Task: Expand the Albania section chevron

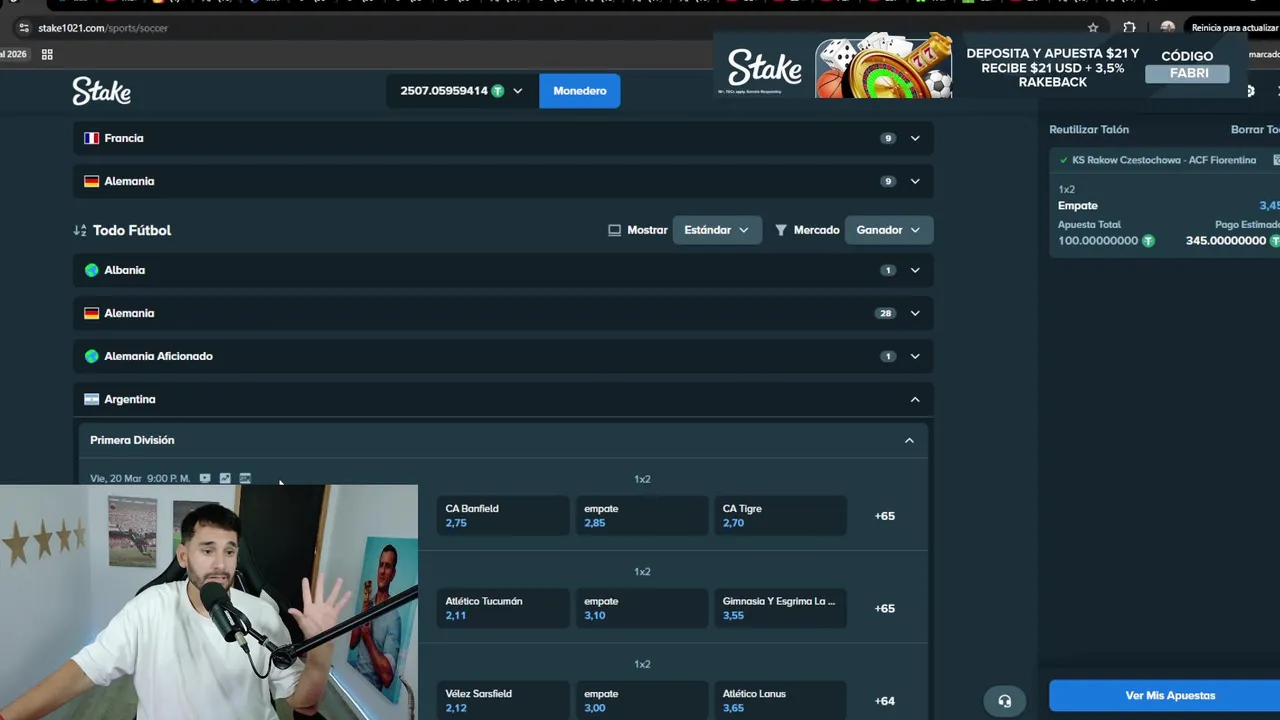Action: tap(914, 270)
